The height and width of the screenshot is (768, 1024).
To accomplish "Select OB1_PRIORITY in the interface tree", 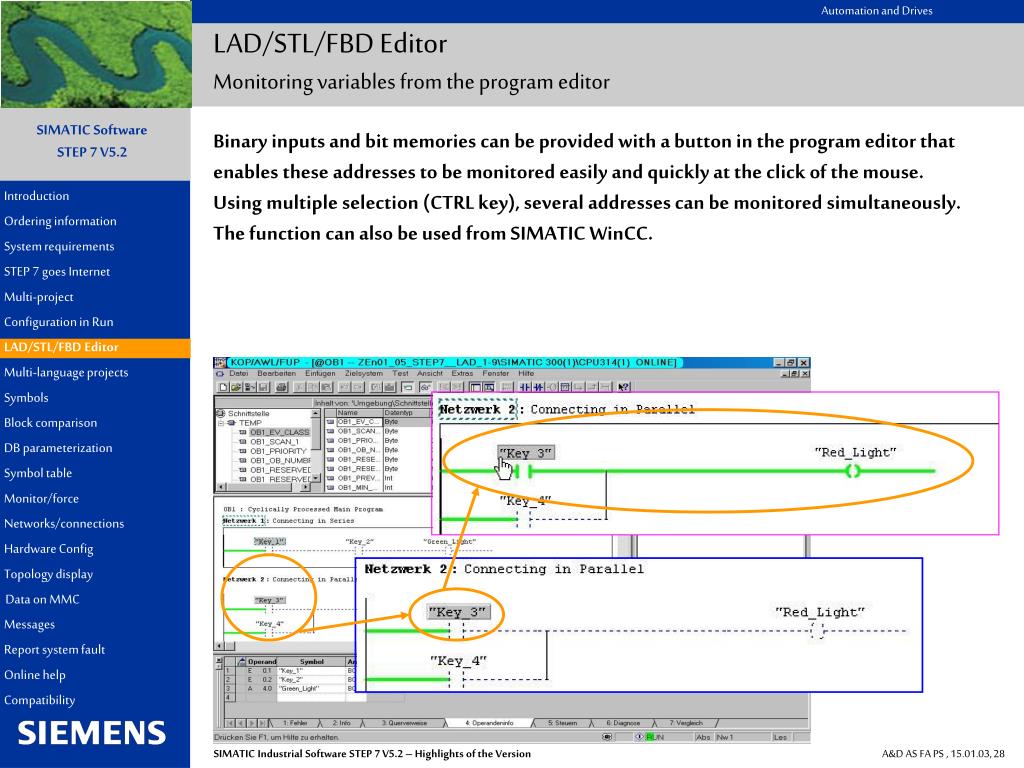I will pyautogui.click(x=278, y=451).
